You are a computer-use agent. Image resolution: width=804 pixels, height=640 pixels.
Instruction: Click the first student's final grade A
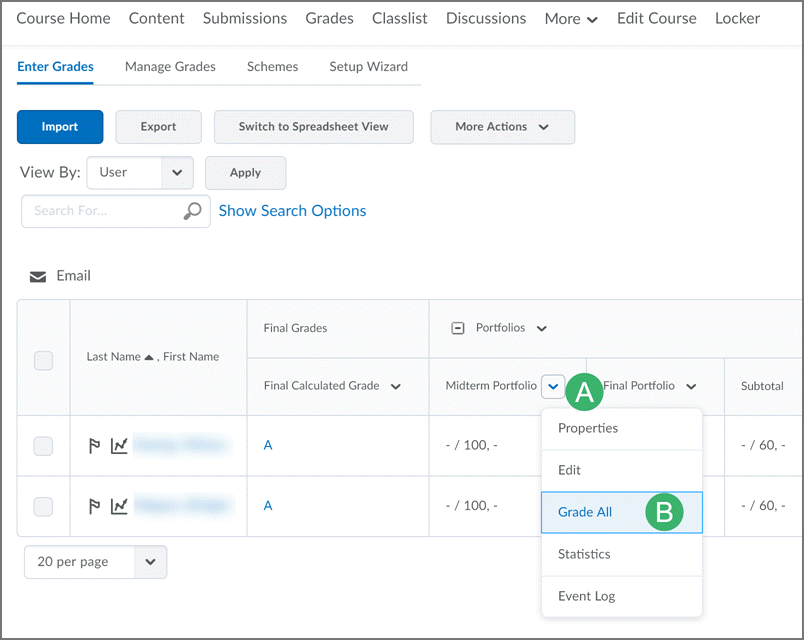[268, 446]
